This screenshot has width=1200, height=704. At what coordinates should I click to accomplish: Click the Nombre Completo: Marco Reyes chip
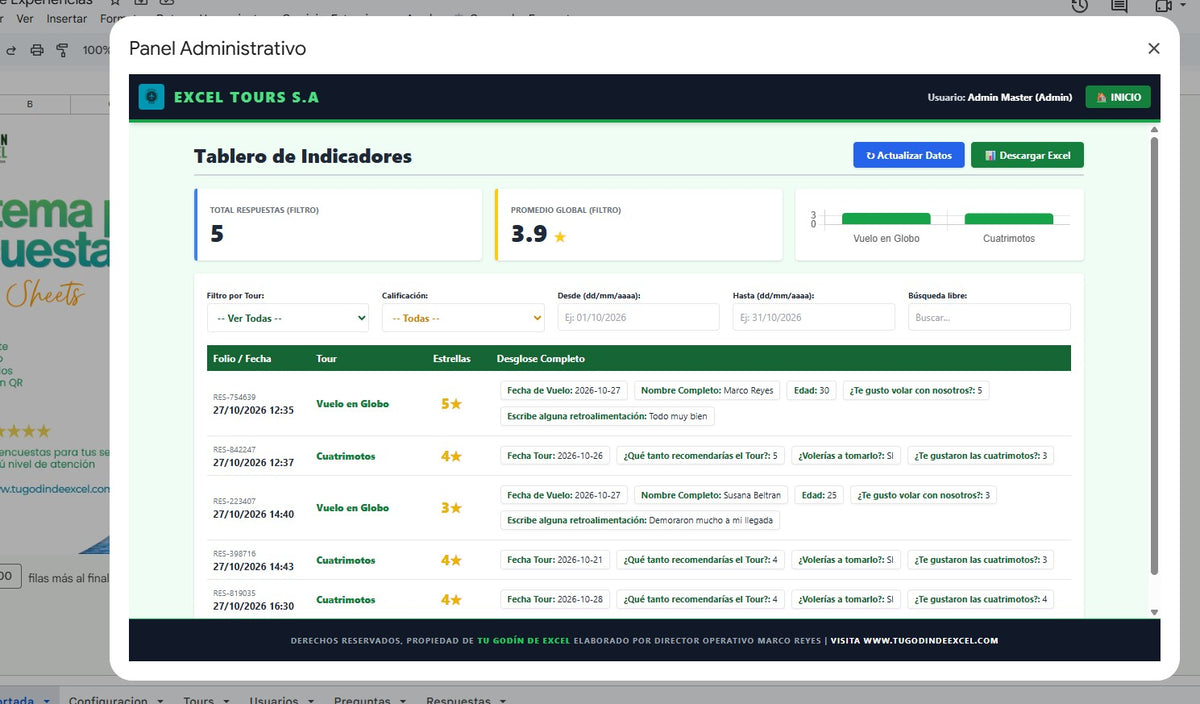[707, 391]
